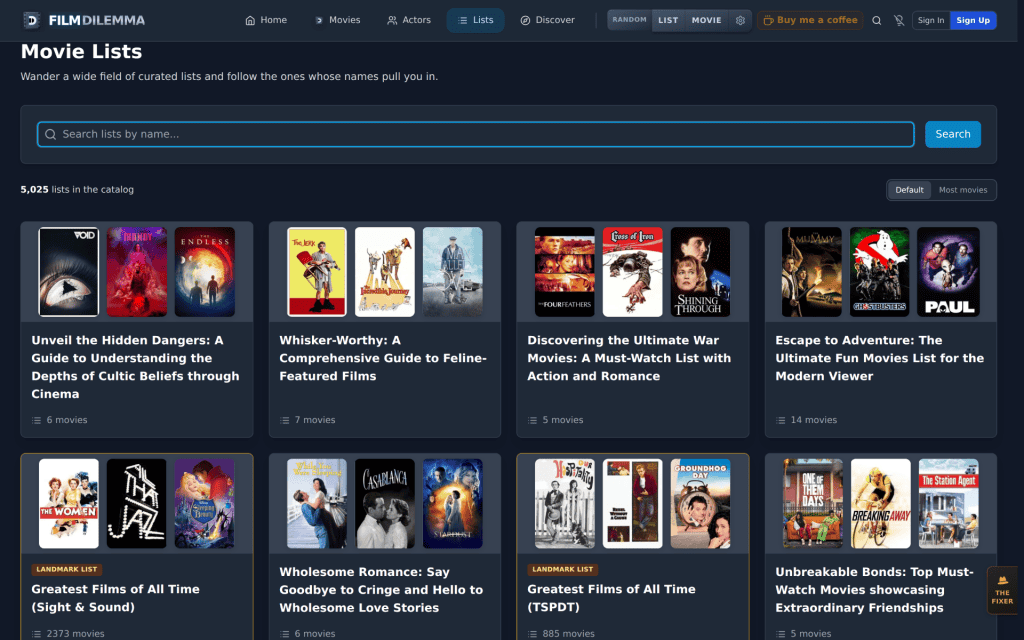1024x640 pixels.
Task: Click the Void movie poster
Action: coord(69,272)
